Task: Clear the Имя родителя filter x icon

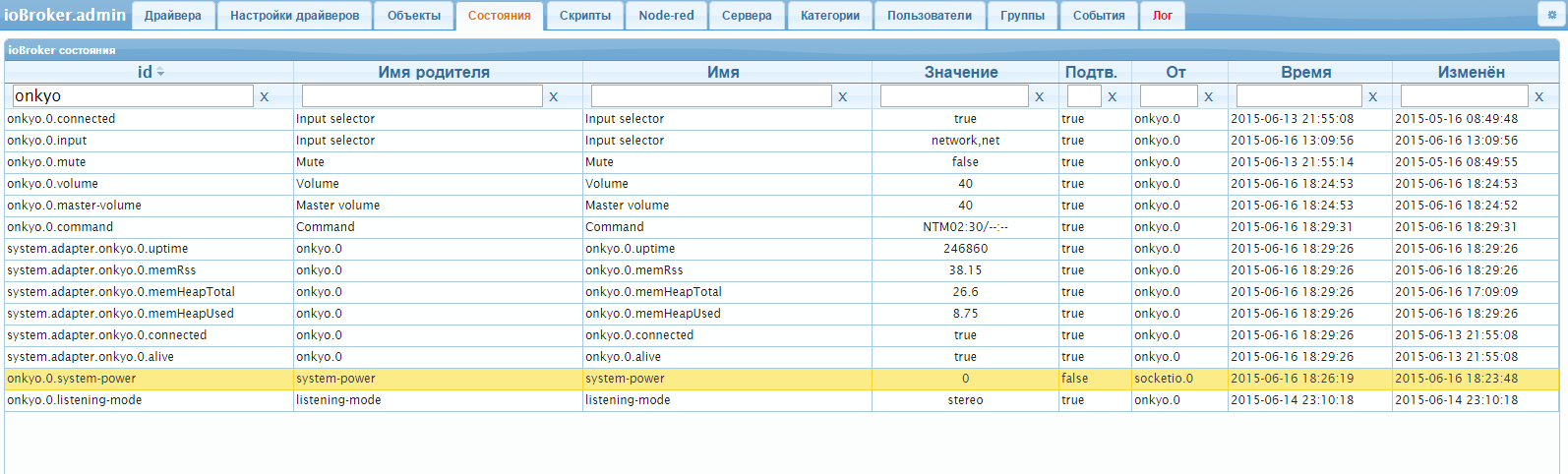Action: click(x=553, y=96)
